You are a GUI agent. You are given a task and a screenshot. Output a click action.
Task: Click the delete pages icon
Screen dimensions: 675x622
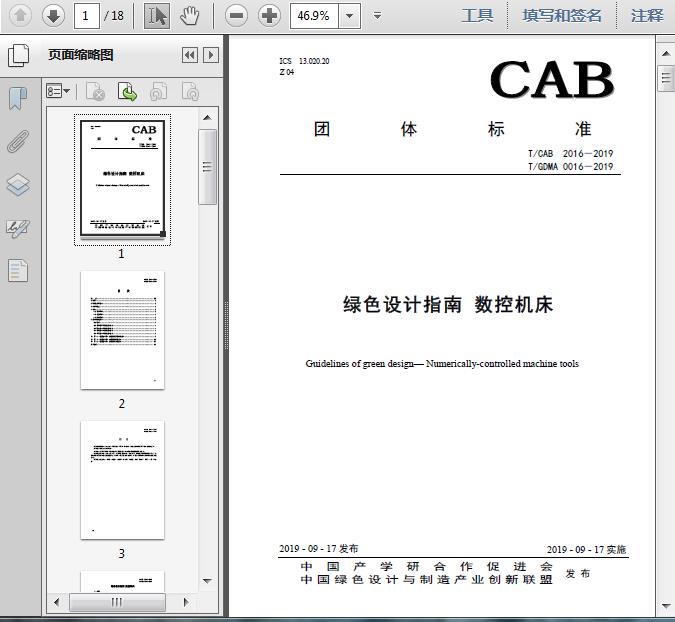(x=95, y=91)
